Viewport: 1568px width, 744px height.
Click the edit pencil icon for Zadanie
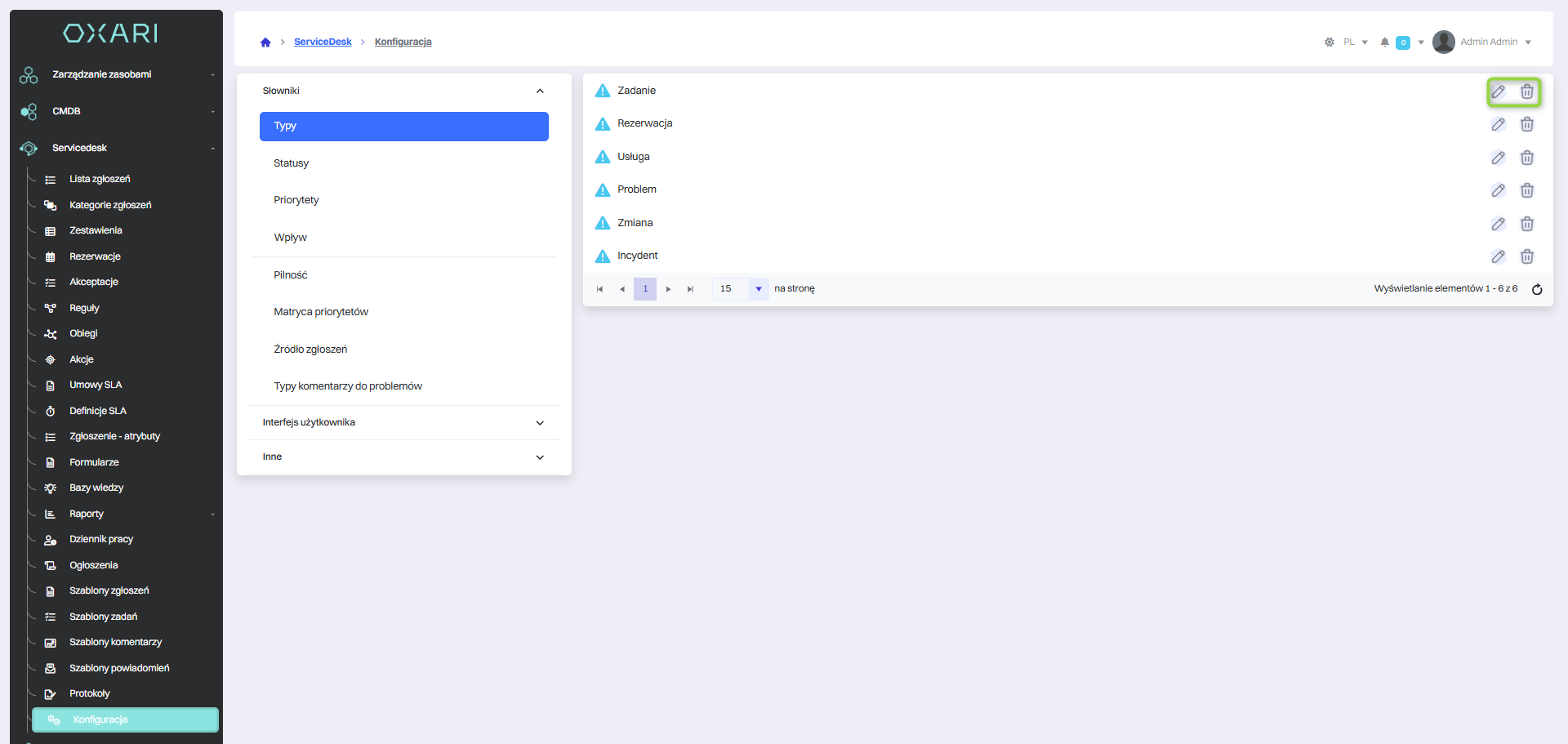point(1498,91)
